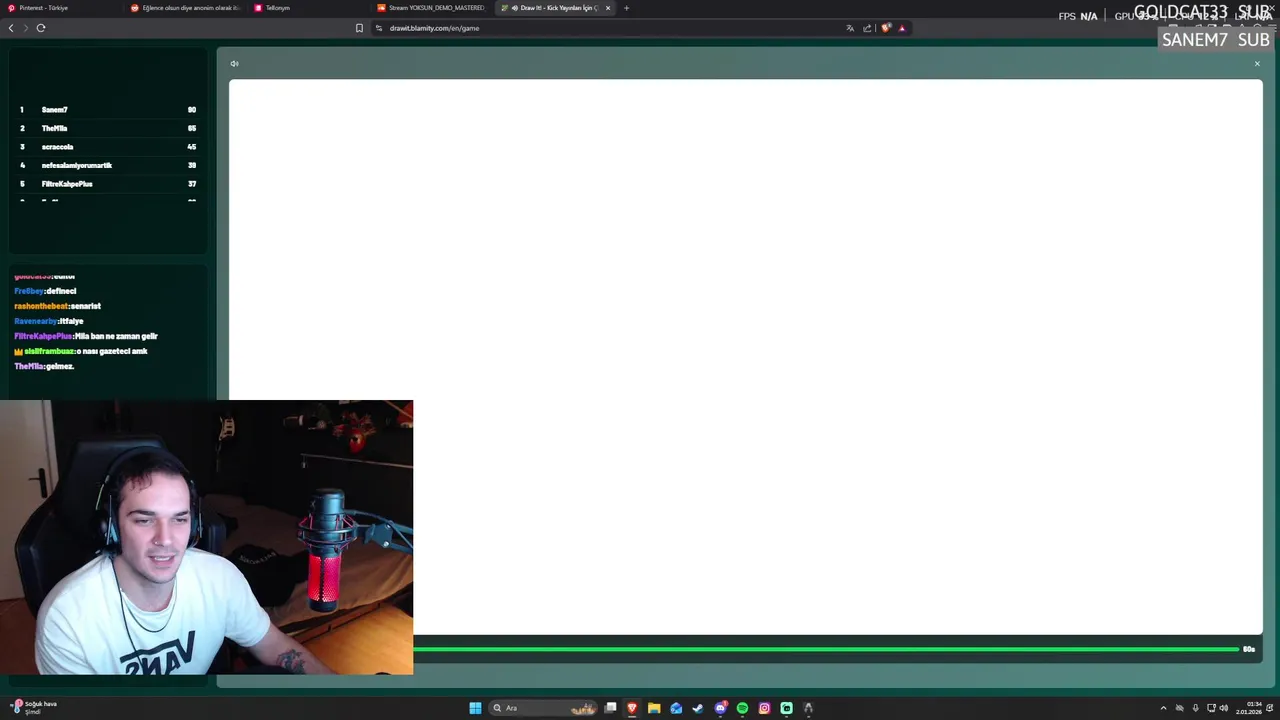Switch to Eğlence olsun diye anonim tab

pos(186,8)
